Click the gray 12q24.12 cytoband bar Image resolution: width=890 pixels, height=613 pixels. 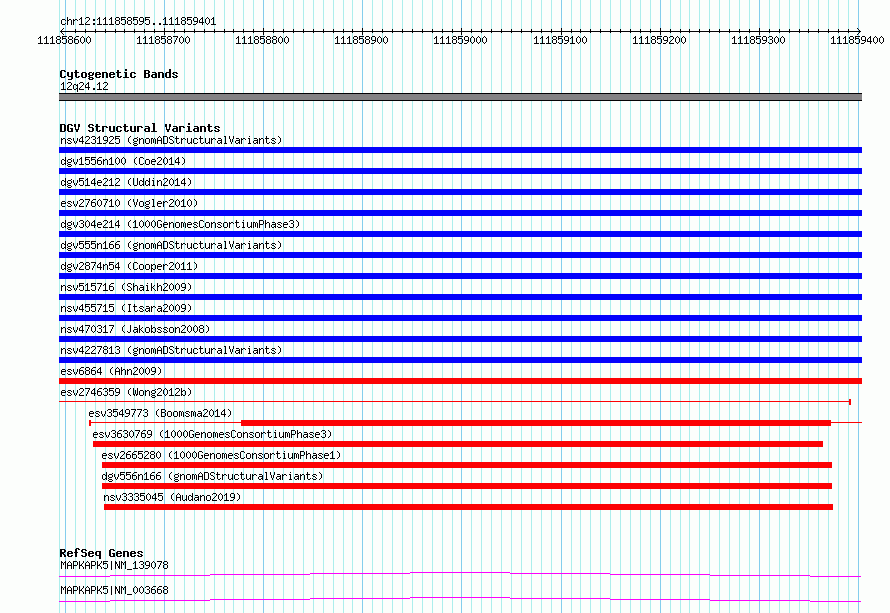pos(460,97)
